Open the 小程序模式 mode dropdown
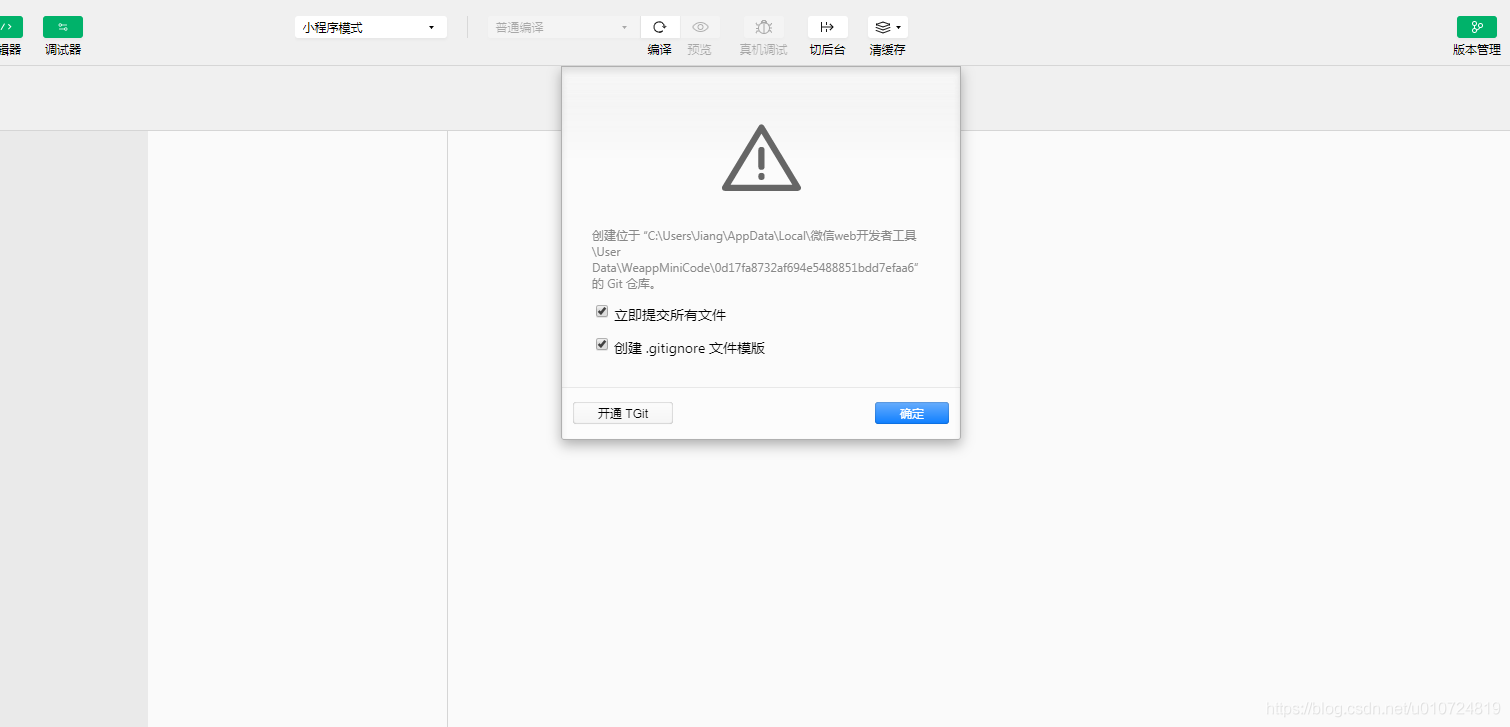Image resolution: width=1510 pixels, height=727 pixels. (x=370, y=27)
